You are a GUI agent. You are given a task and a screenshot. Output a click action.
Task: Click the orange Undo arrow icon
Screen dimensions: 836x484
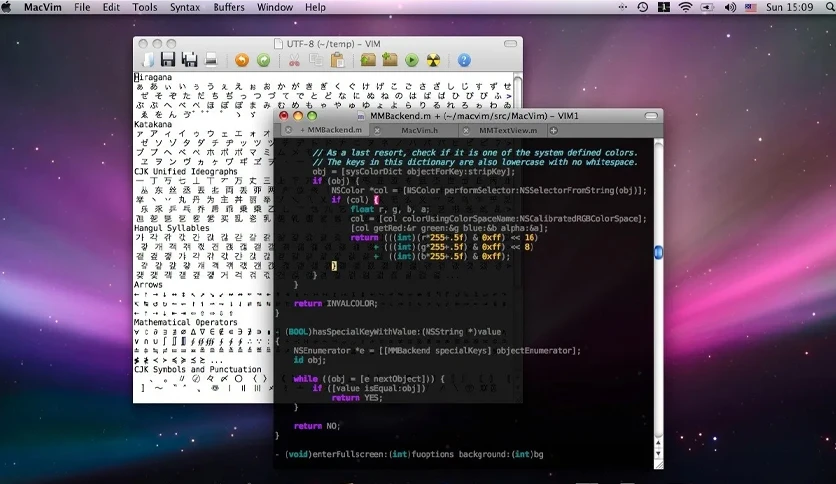point(242,60)
